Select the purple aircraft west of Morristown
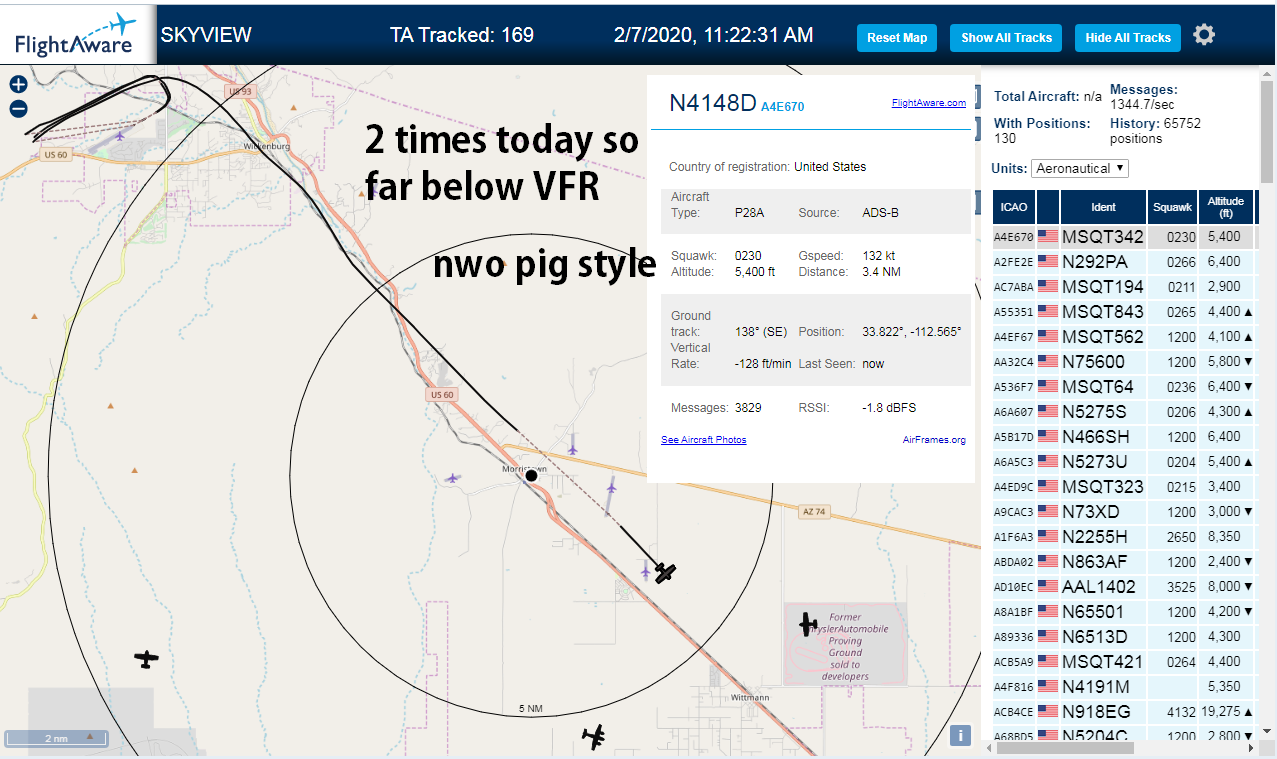Viewport: 1277px width, 759px height. tap(453, 479)
